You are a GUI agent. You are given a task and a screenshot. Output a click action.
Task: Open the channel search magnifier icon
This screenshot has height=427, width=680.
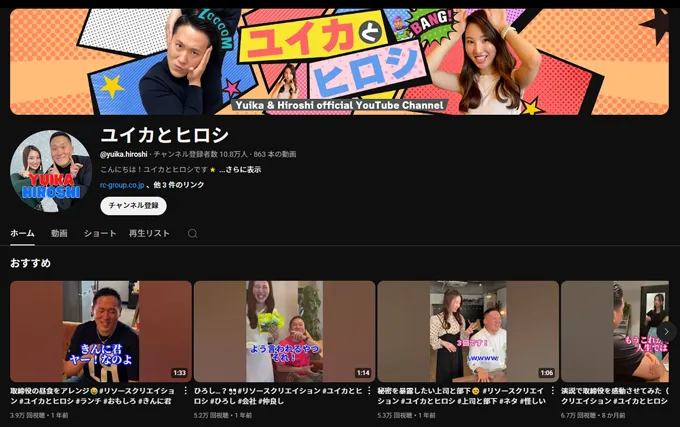(193, 234)
